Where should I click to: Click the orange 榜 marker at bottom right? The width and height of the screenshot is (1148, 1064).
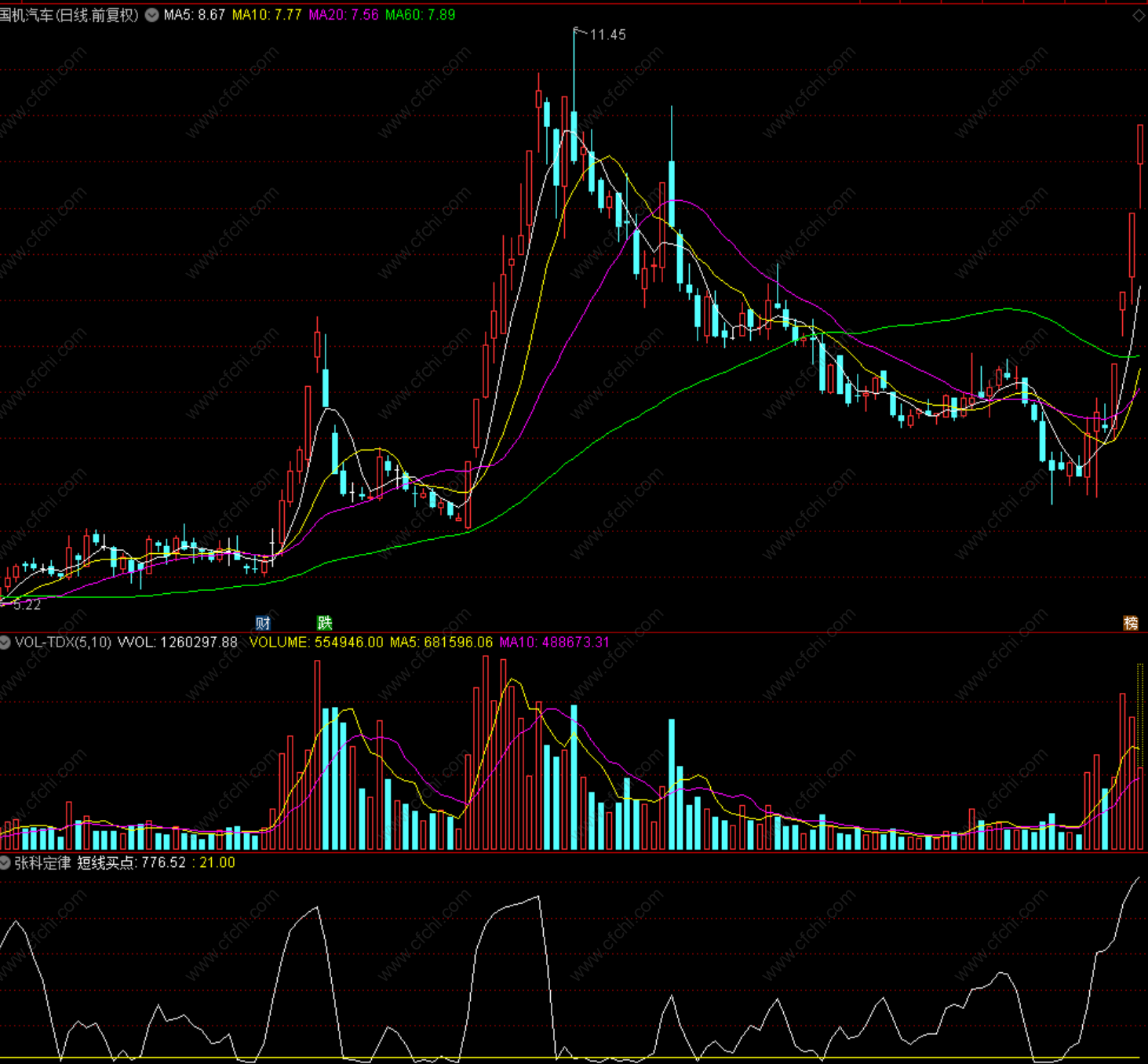[1131, 623]
